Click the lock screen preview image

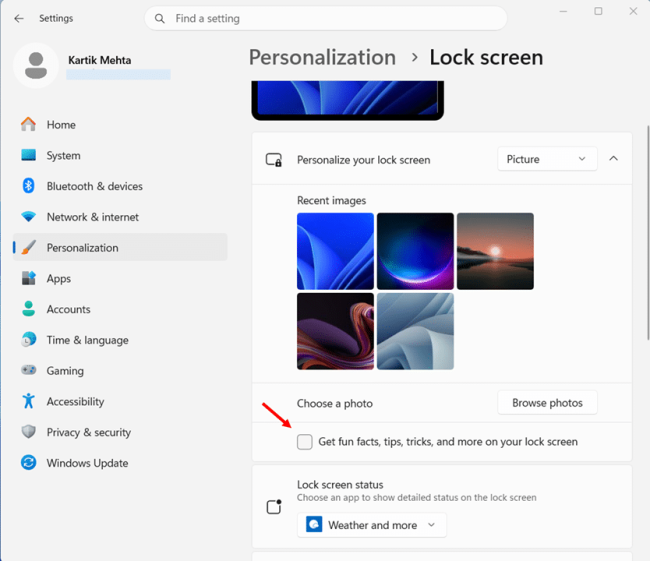(x=347, y=100)
